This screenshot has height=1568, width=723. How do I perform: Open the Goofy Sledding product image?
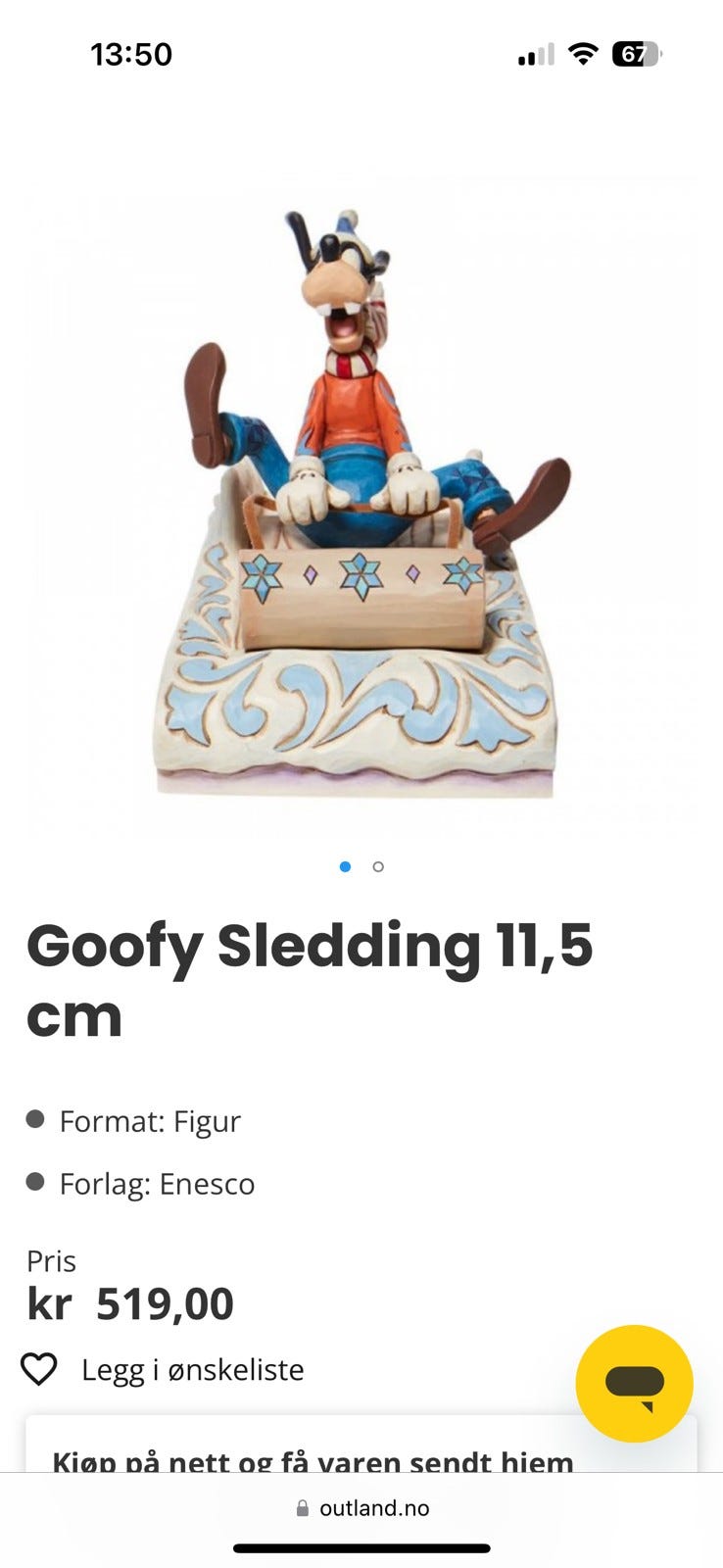click(361, 505)
